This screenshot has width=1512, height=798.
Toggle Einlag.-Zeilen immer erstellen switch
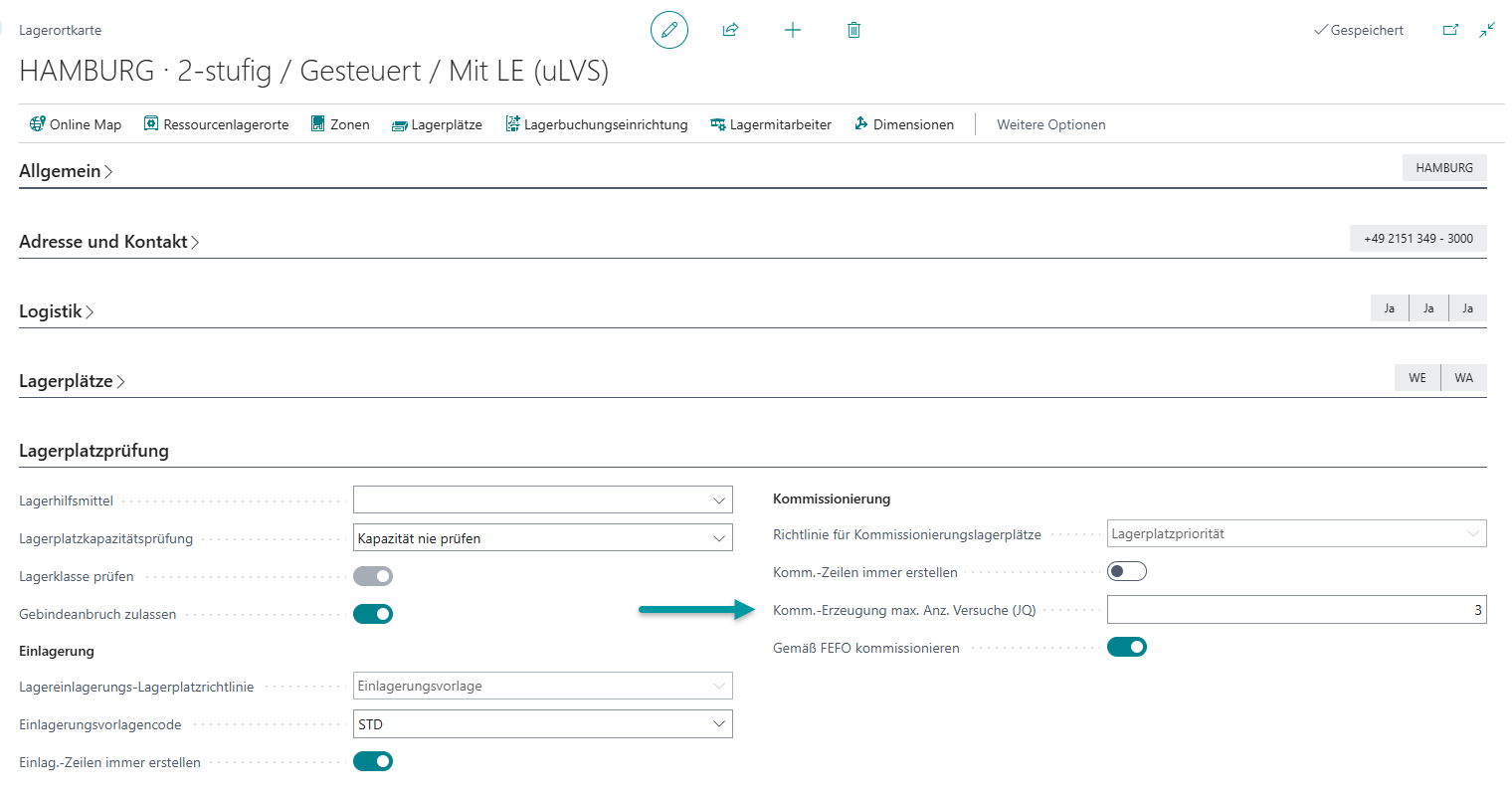coord(373,762)
